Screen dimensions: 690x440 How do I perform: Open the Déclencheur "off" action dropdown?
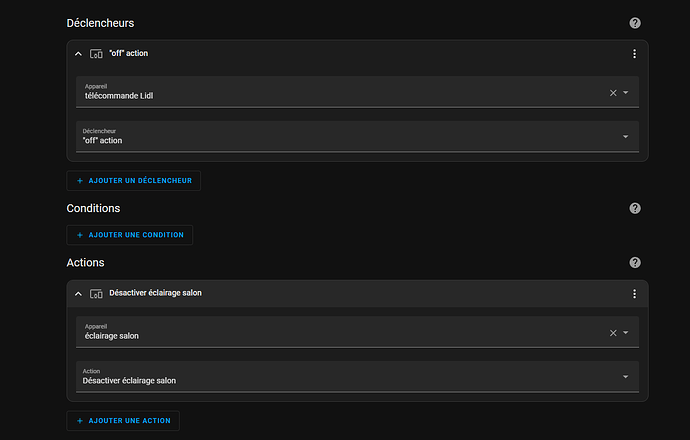[x=357, y=137]
